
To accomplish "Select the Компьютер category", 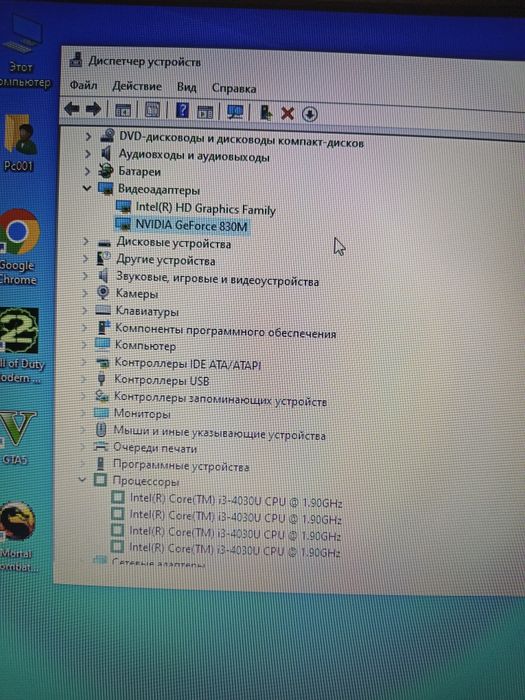I will pyautogui.click(x=145, y=346).
